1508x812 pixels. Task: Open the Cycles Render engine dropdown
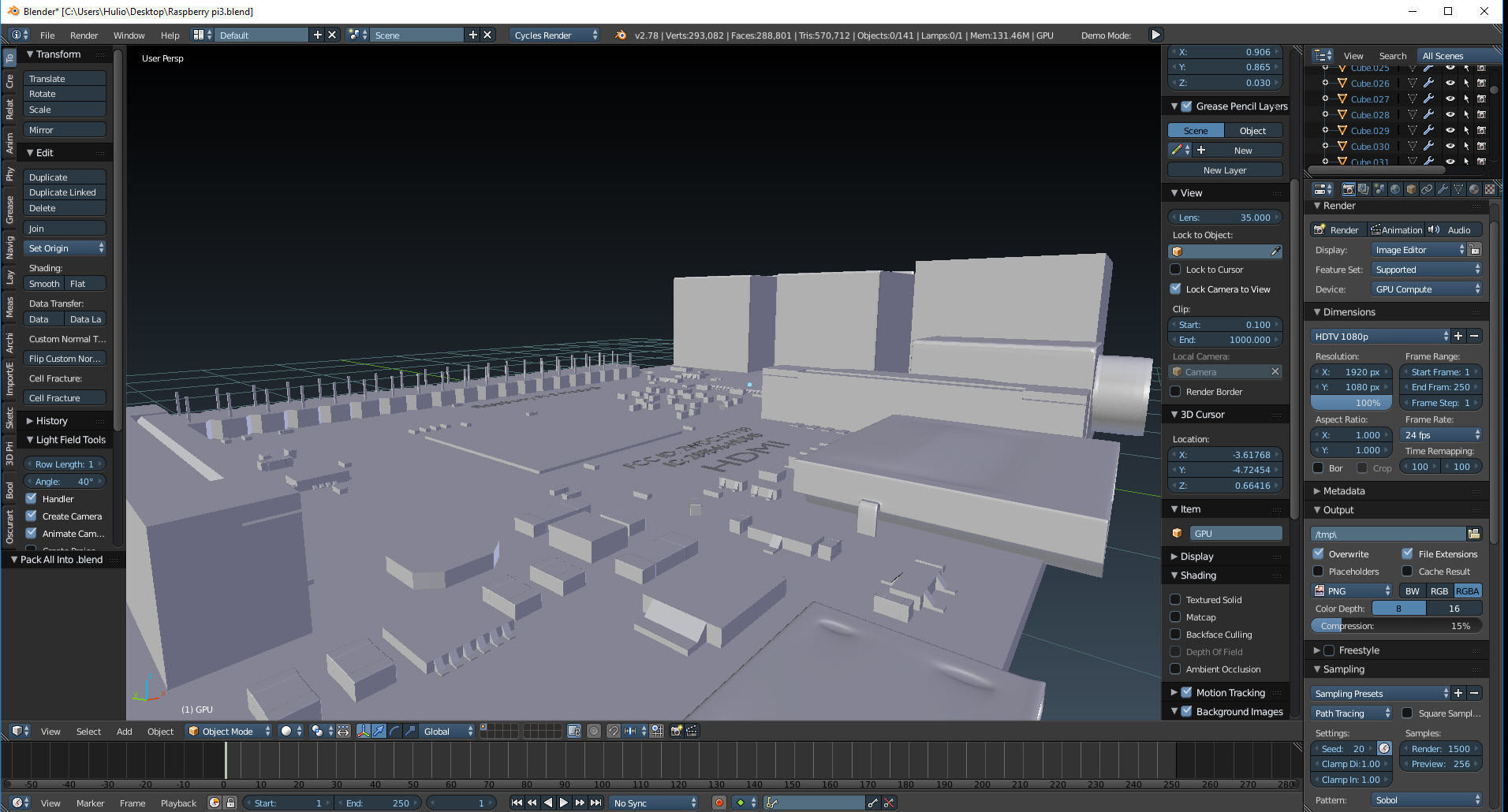coord(554,35)
